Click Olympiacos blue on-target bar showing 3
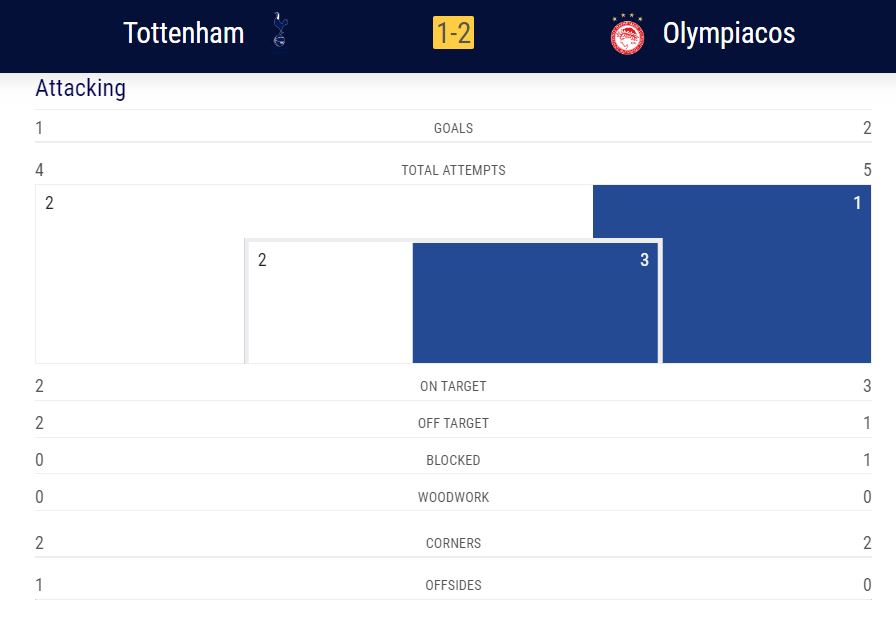896x619 pixels. point(535,303)
